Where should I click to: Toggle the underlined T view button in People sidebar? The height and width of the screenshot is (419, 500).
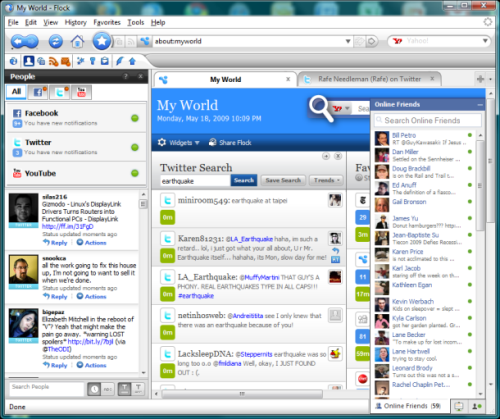pyautogui.click(x=124, y=389)
